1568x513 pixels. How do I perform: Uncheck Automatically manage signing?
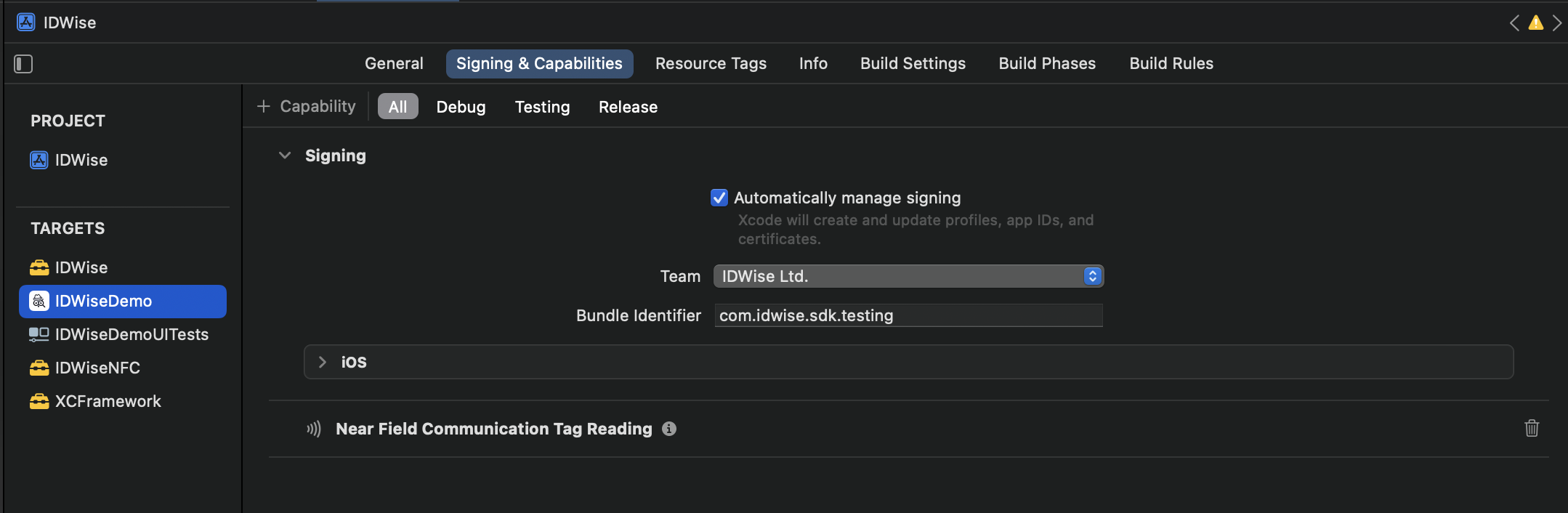click(719, 198)
